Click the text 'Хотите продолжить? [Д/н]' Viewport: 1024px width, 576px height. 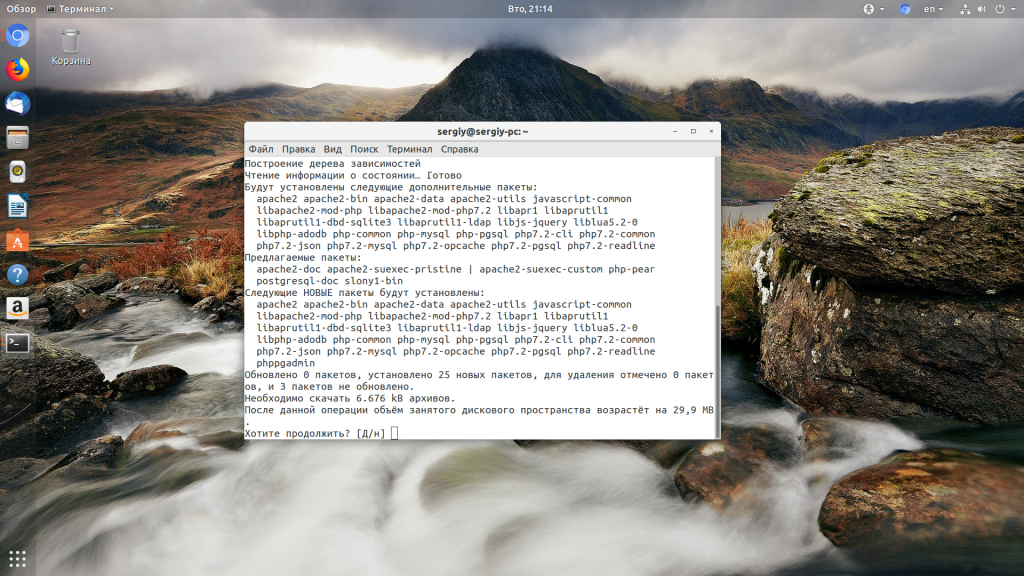pos(315,434)
